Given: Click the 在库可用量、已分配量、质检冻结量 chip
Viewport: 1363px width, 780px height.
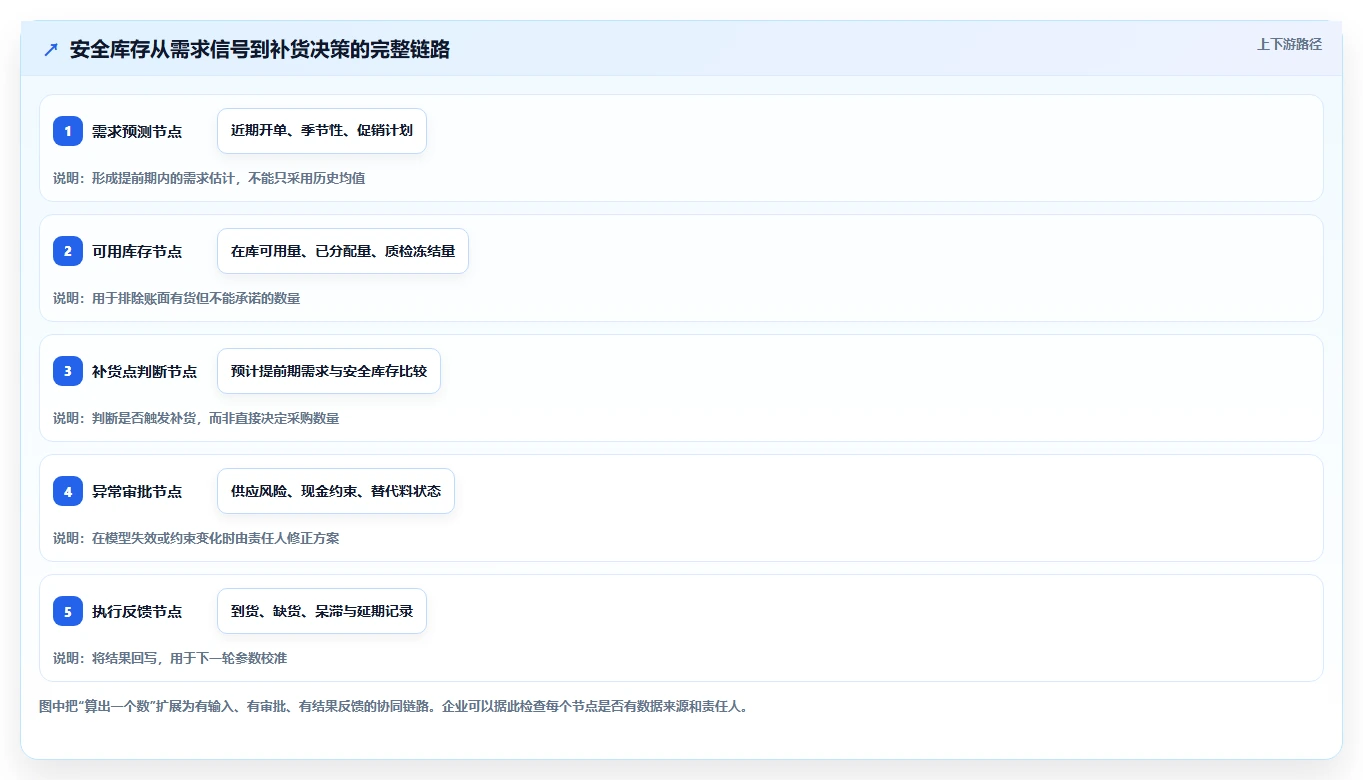Looking at the screenshot, I should (343, 251).
